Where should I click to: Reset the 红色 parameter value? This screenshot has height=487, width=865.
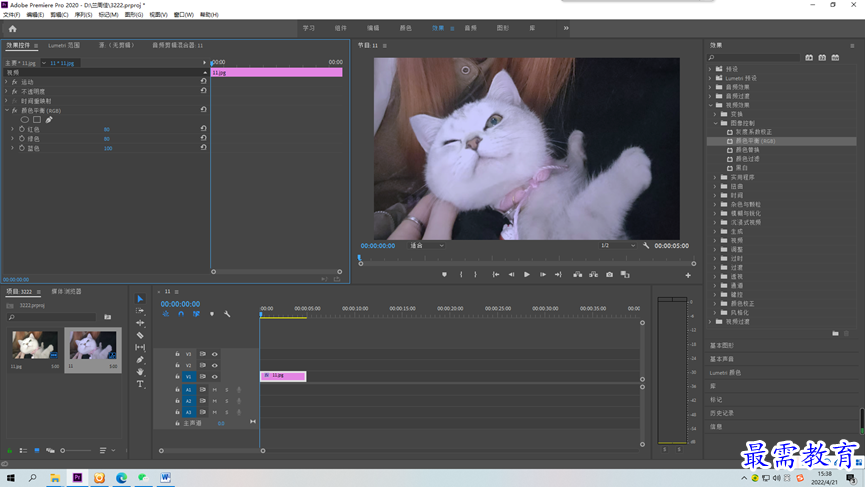click(204, 129)
